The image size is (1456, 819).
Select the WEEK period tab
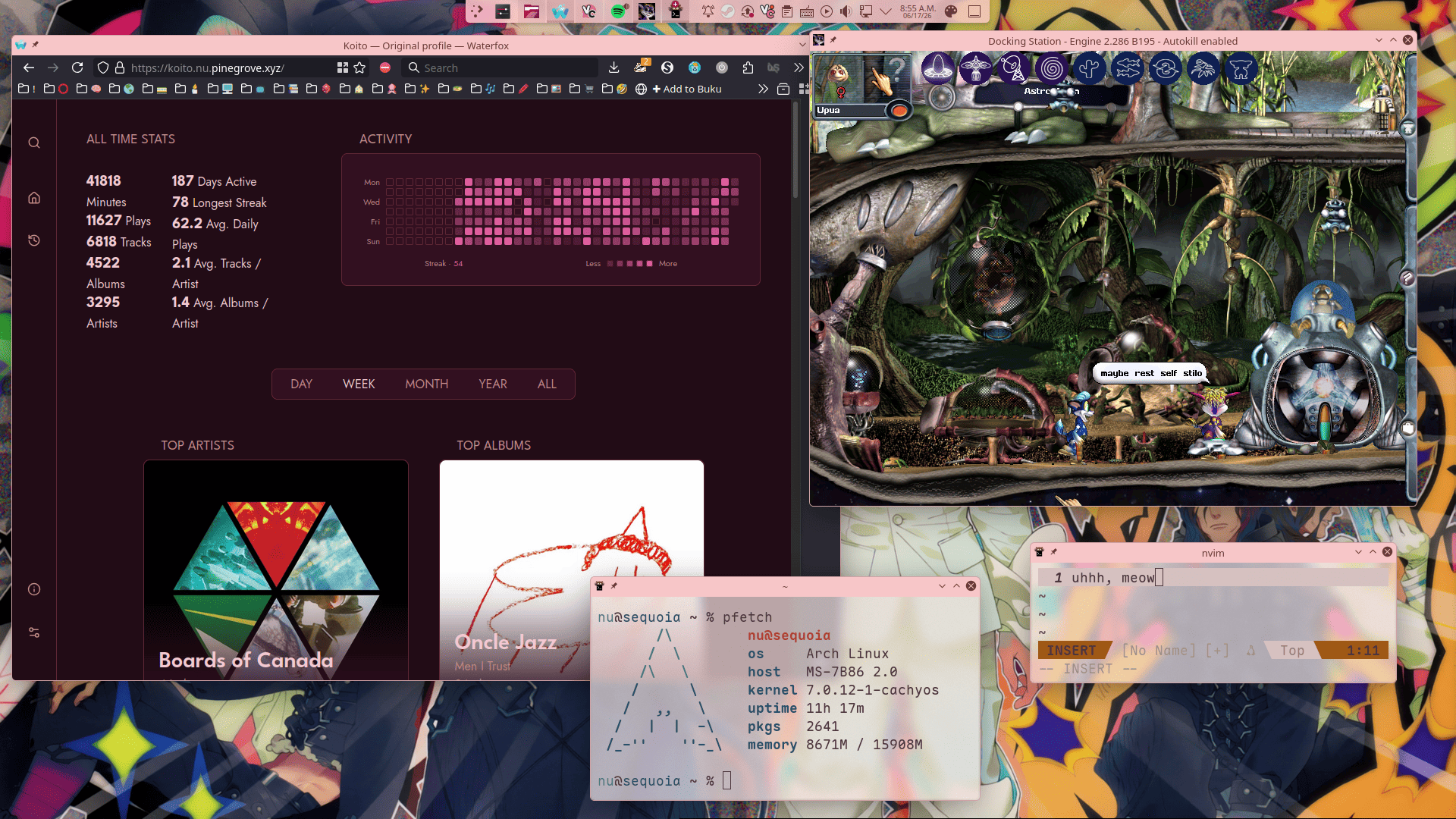coord(359,384)
